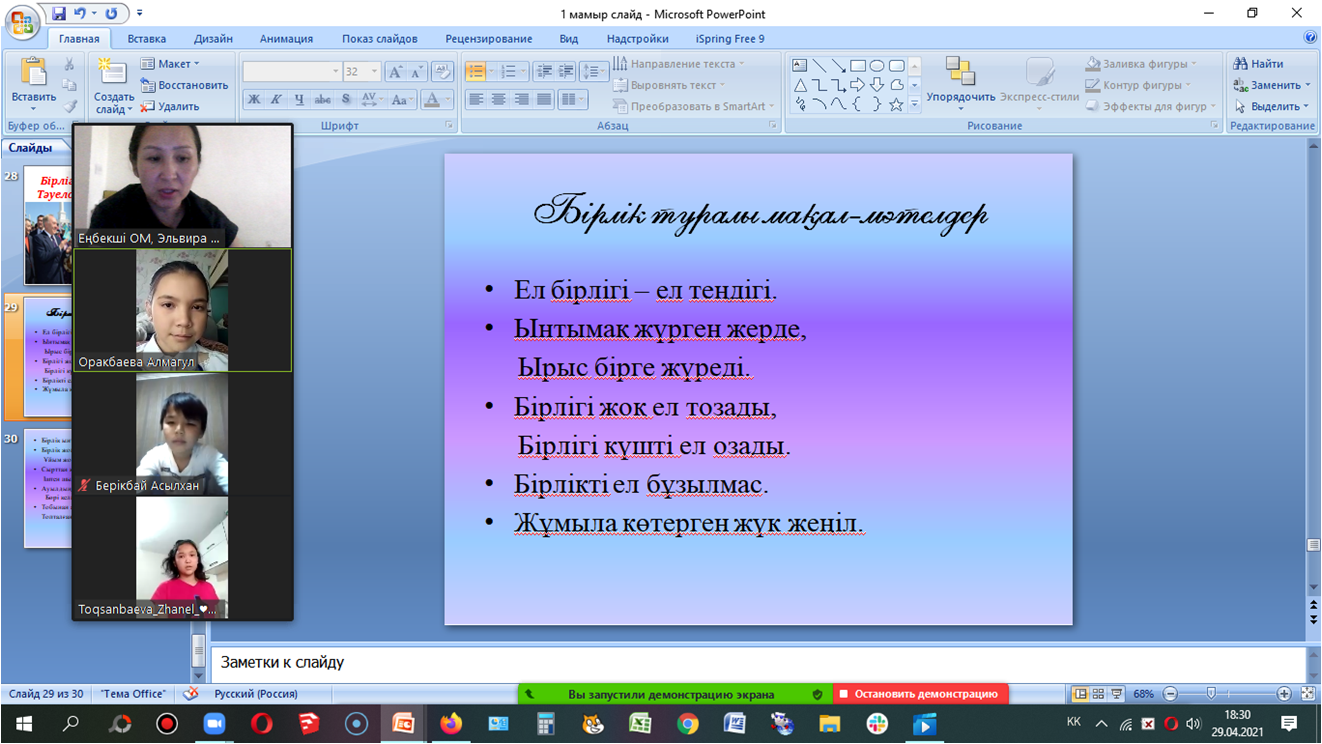This screenshot has height=744, width=1322.
Task: Toggle italic (К) formatting
Action: pos(276,100)
